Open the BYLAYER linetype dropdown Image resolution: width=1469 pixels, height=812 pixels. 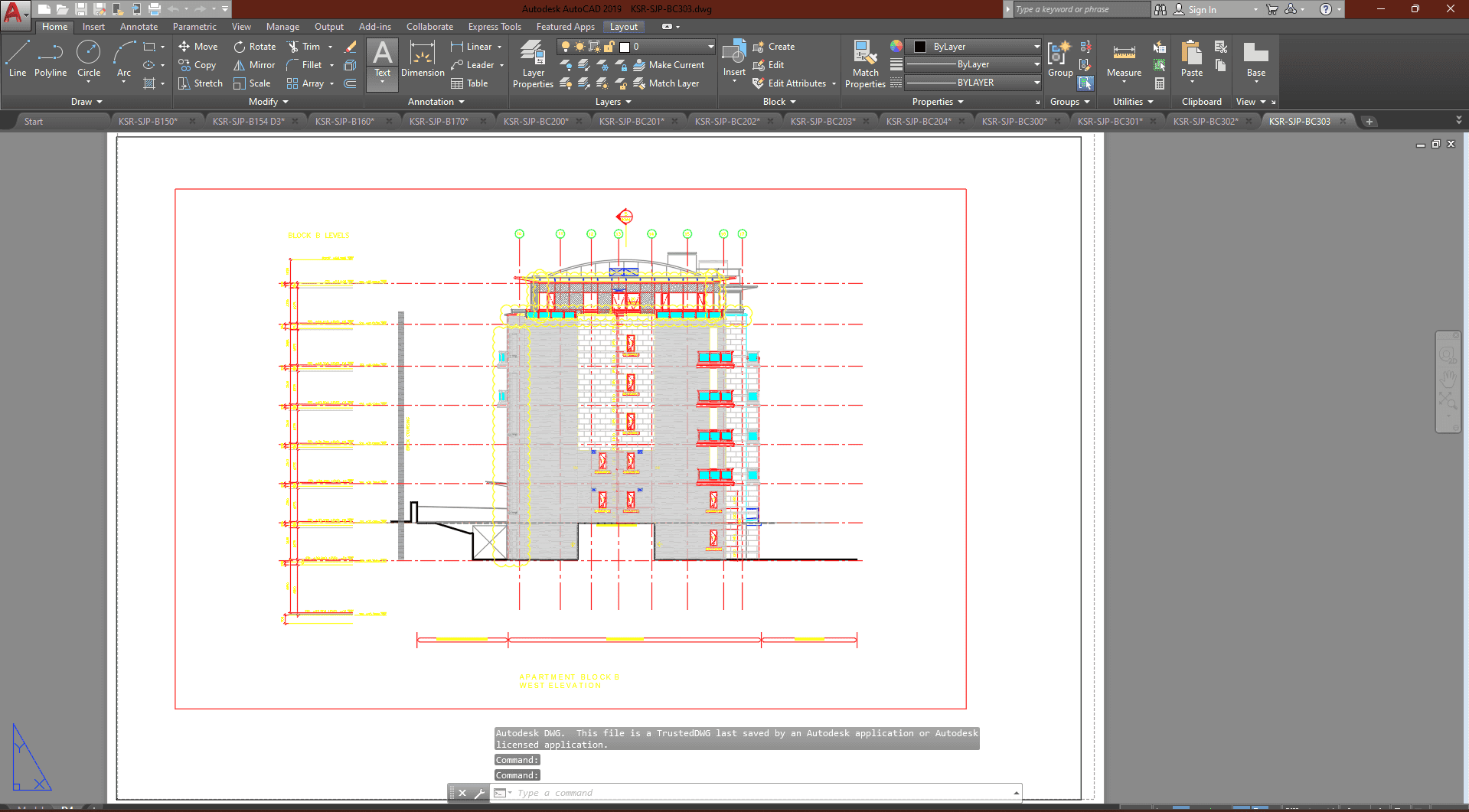1036,83
